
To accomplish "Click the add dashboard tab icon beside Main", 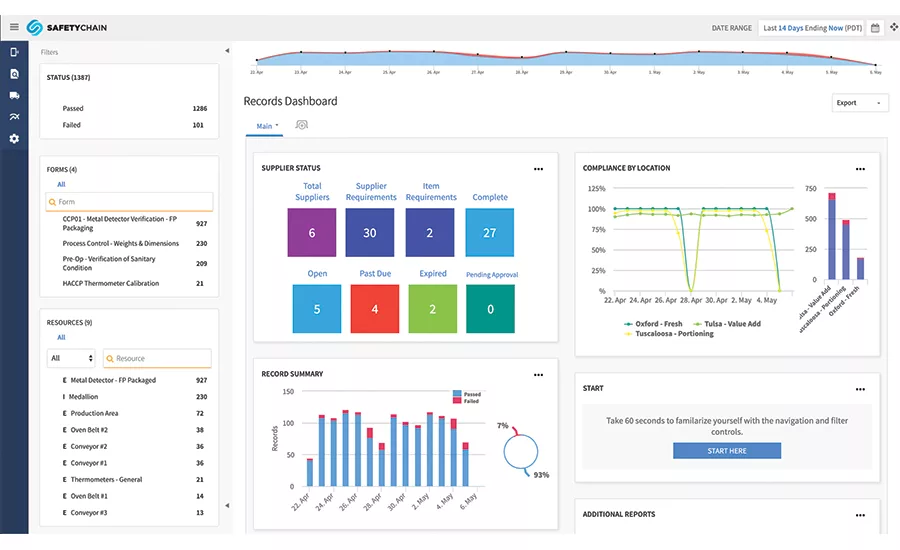I will pyautogui.click(x=302, y=125).
